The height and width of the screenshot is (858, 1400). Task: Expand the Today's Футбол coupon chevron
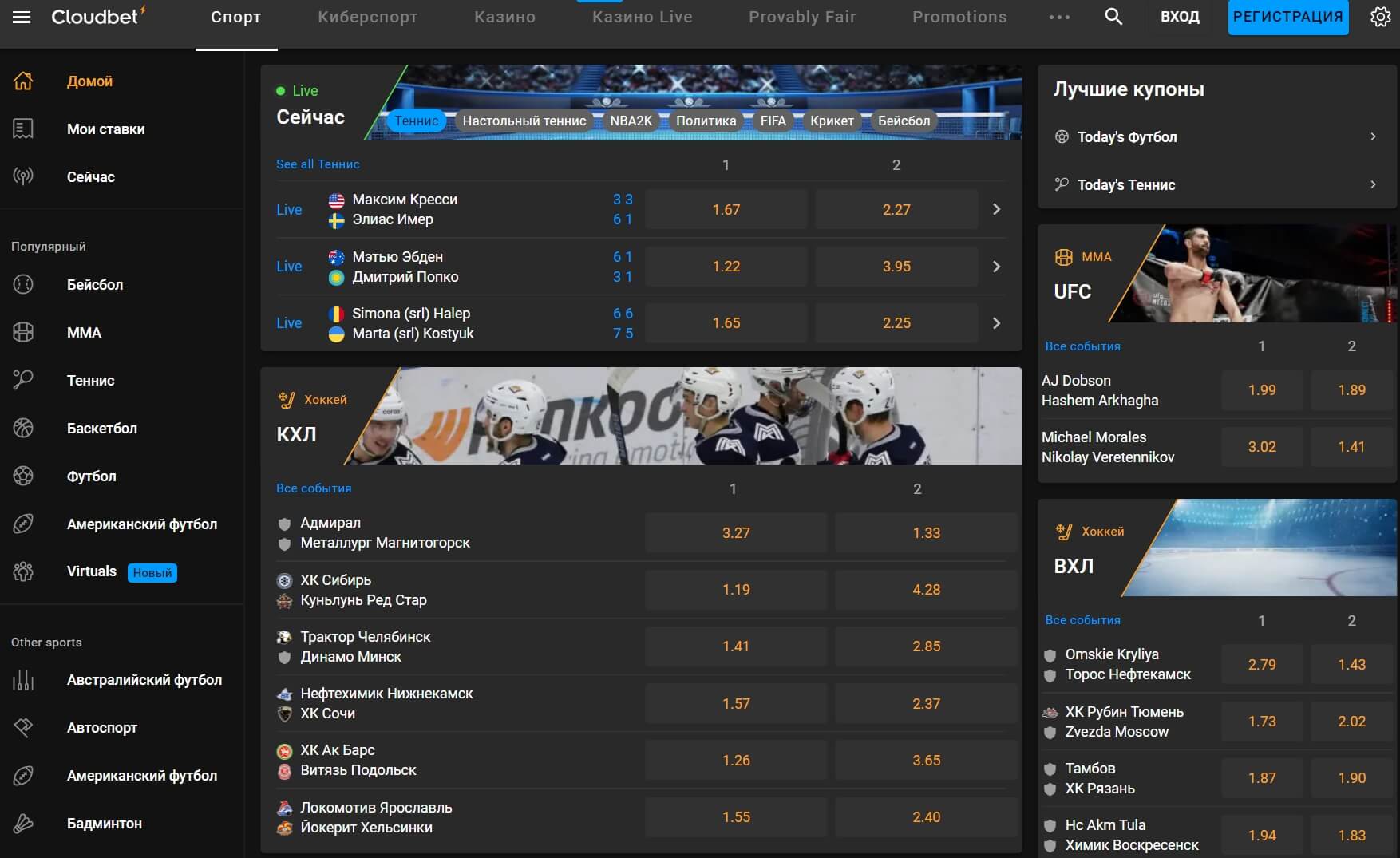1373,136
